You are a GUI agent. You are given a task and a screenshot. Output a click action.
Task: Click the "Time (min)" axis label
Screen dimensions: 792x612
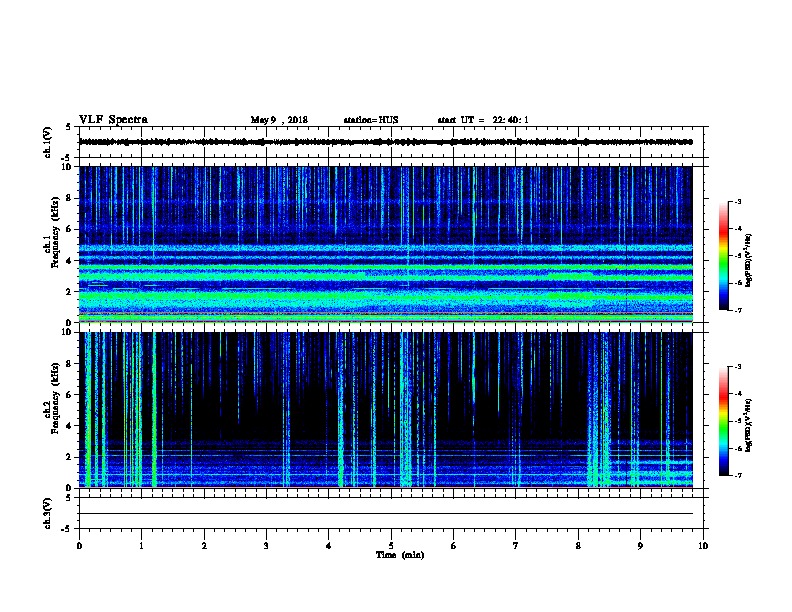400,555
